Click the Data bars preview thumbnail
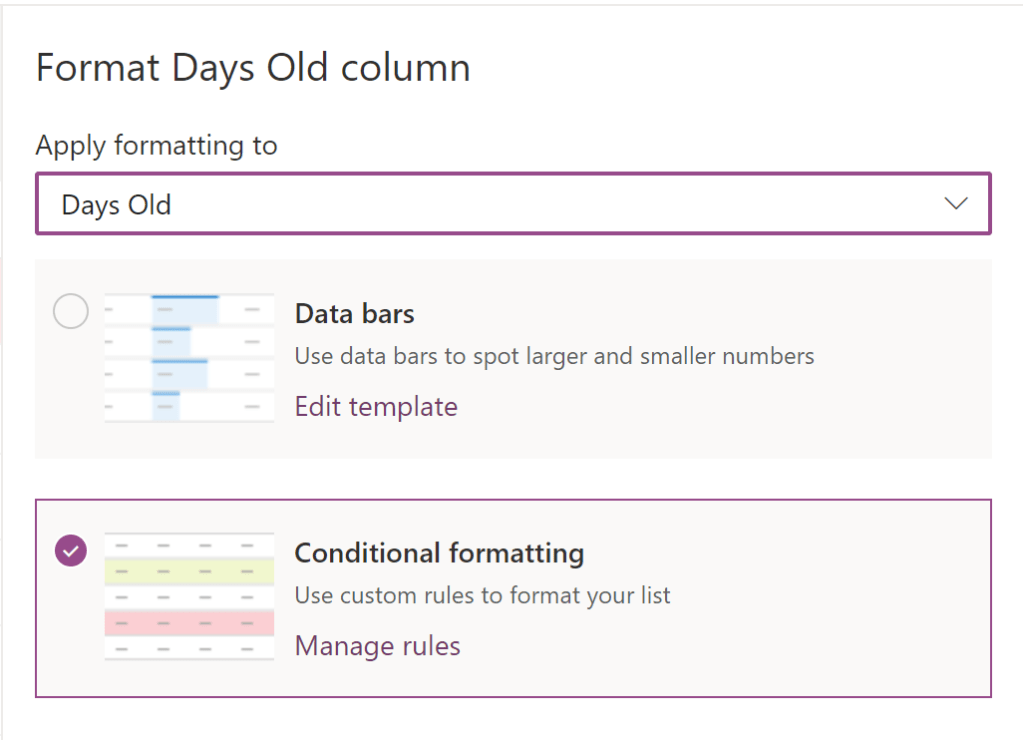 (189, 357)
